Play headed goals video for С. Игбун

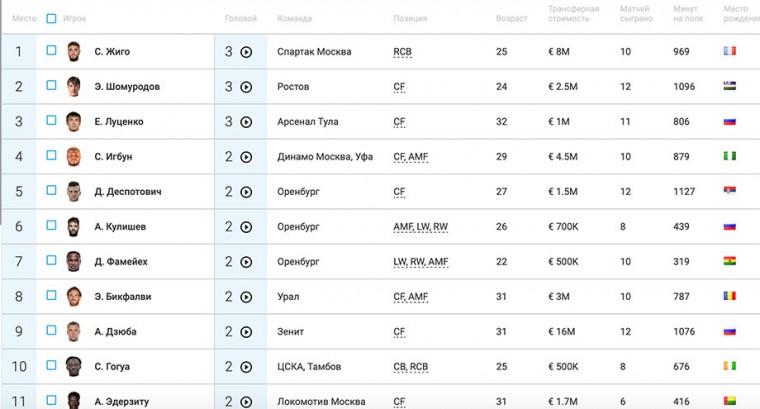pos(246,157)
